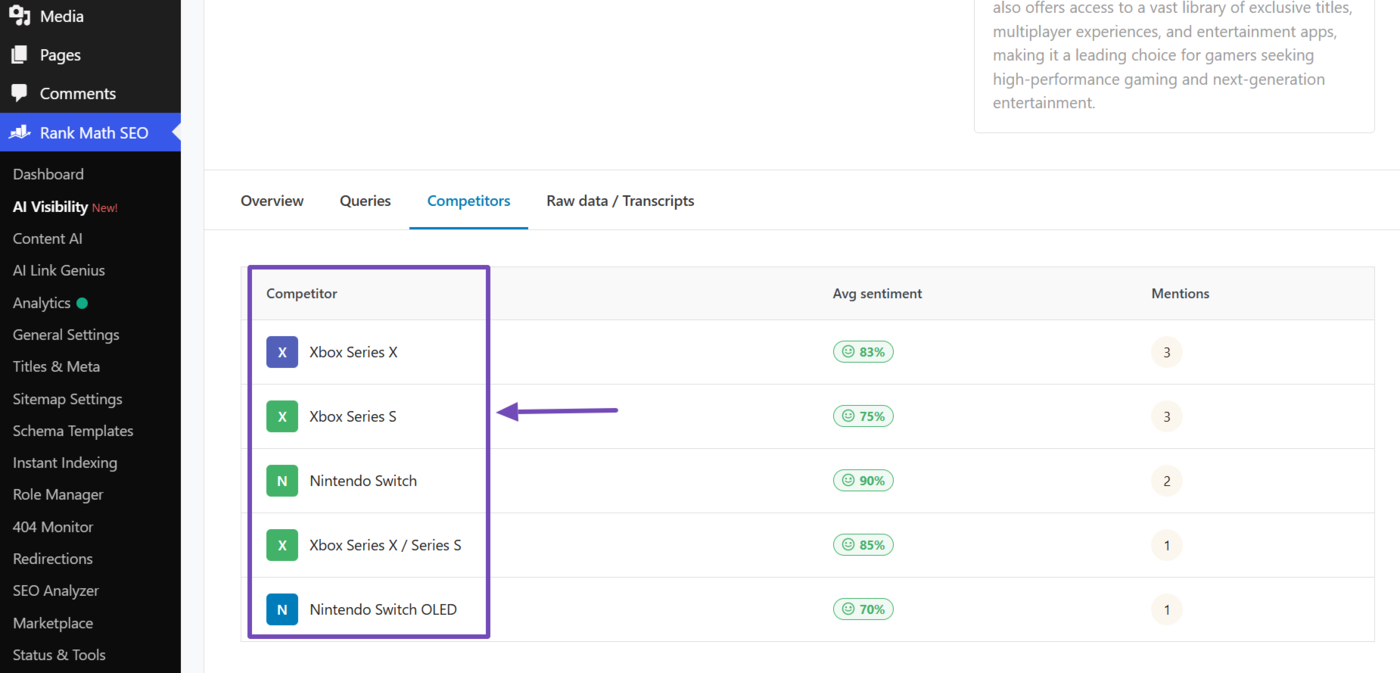
Task: Click the Xbox Series X / Series S competitor name
Action: point(385,545)
